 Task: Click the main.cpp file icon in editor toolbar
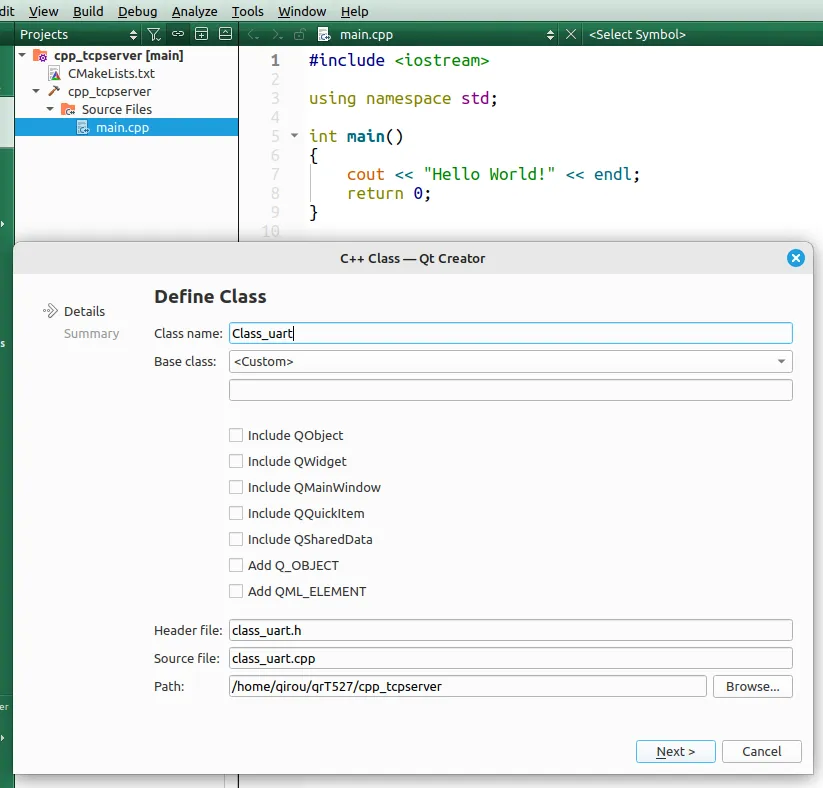(x=324, y=35)
